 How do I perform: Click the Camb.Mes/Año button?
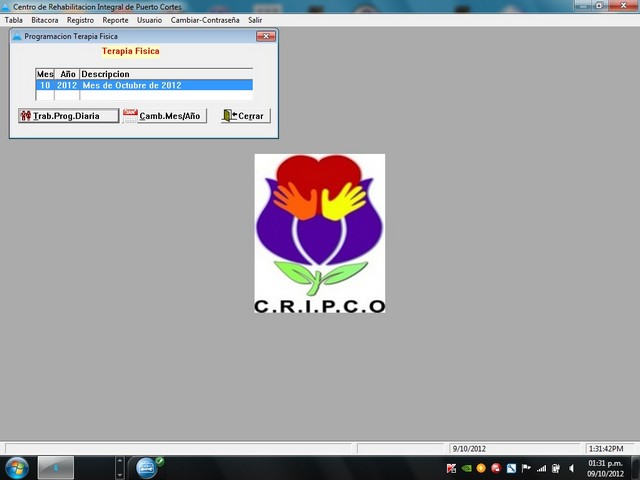(x=164, y=116)
